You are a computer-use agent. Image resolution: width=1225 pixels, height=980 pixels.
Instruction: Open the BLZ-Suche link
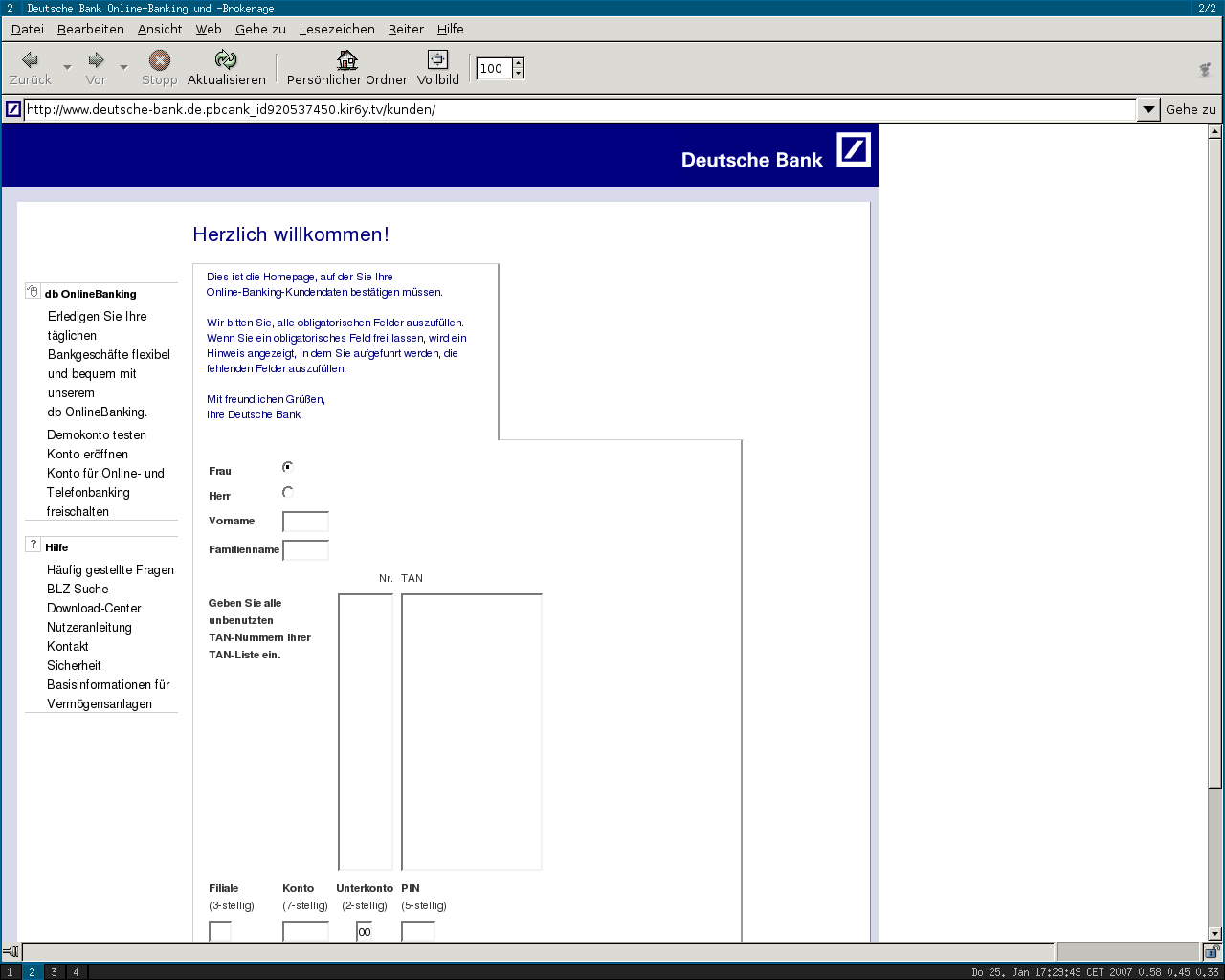[x=78, y=589]
